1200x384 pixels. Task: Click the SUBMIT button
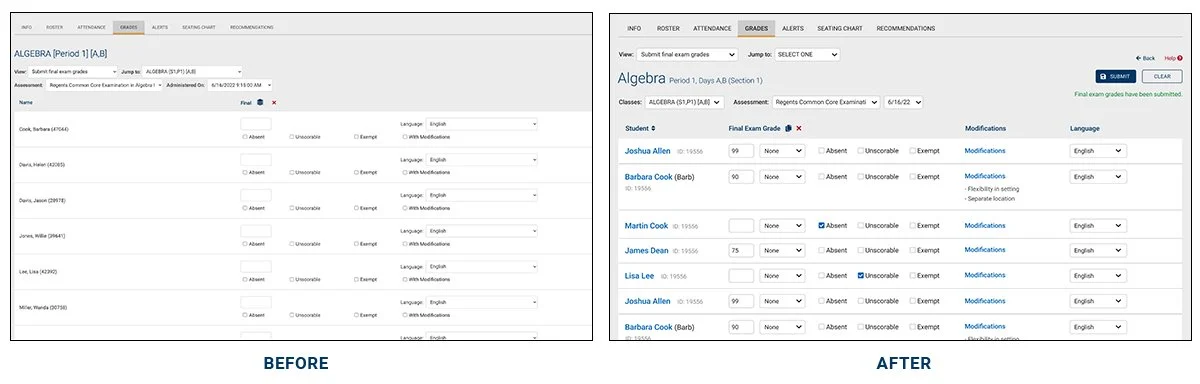[x=1116, y=76]
